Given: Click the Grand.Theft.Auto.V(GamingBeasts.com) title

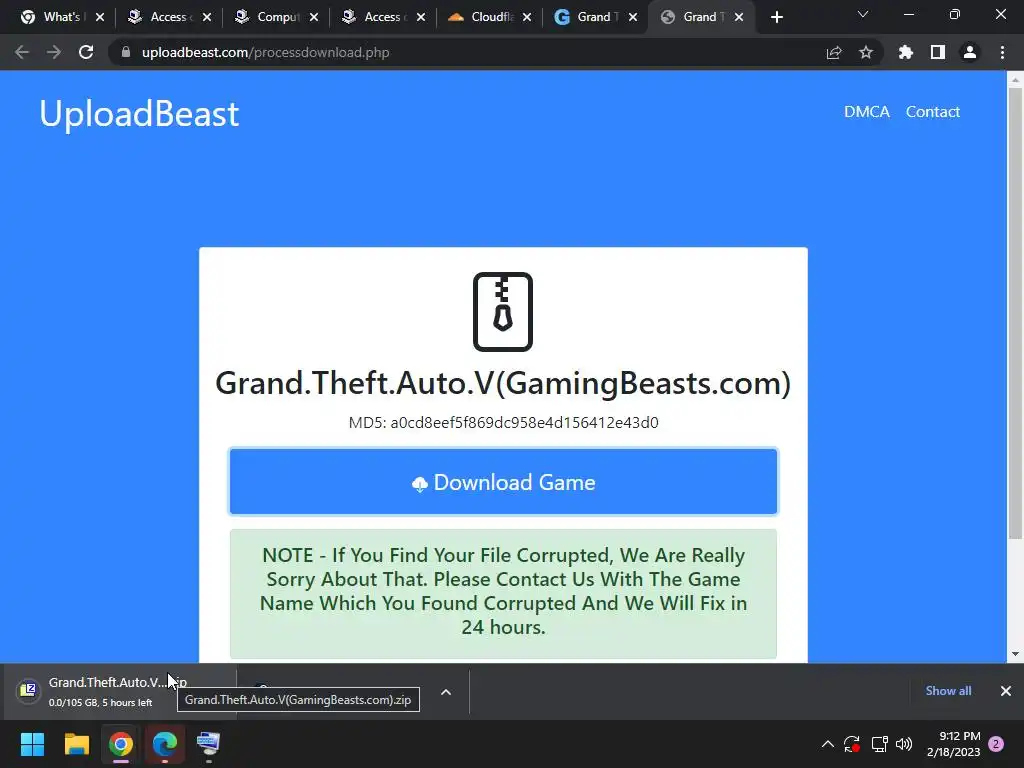Looking at the screenshot, I should coord(503,383).
